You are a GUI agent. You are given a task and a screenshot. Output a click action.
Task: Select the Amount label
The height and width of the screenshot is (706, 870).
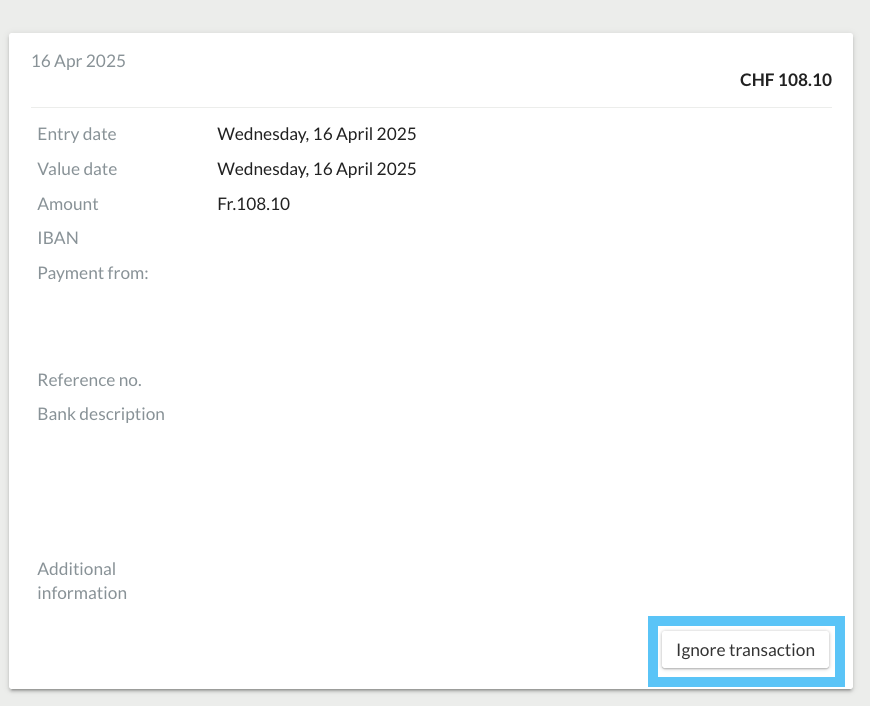point(68,204)
